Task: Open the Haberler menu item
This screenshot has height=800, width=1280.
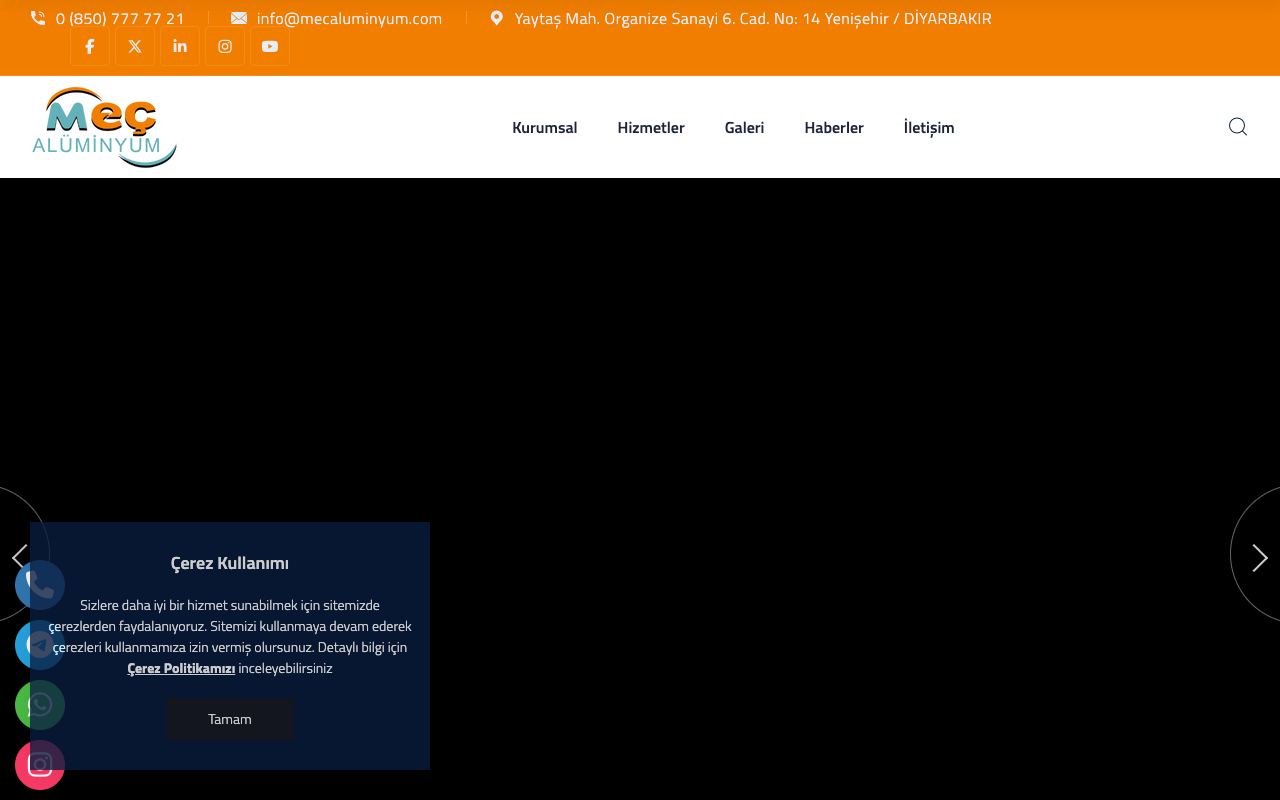Action: tap(834, 127)
